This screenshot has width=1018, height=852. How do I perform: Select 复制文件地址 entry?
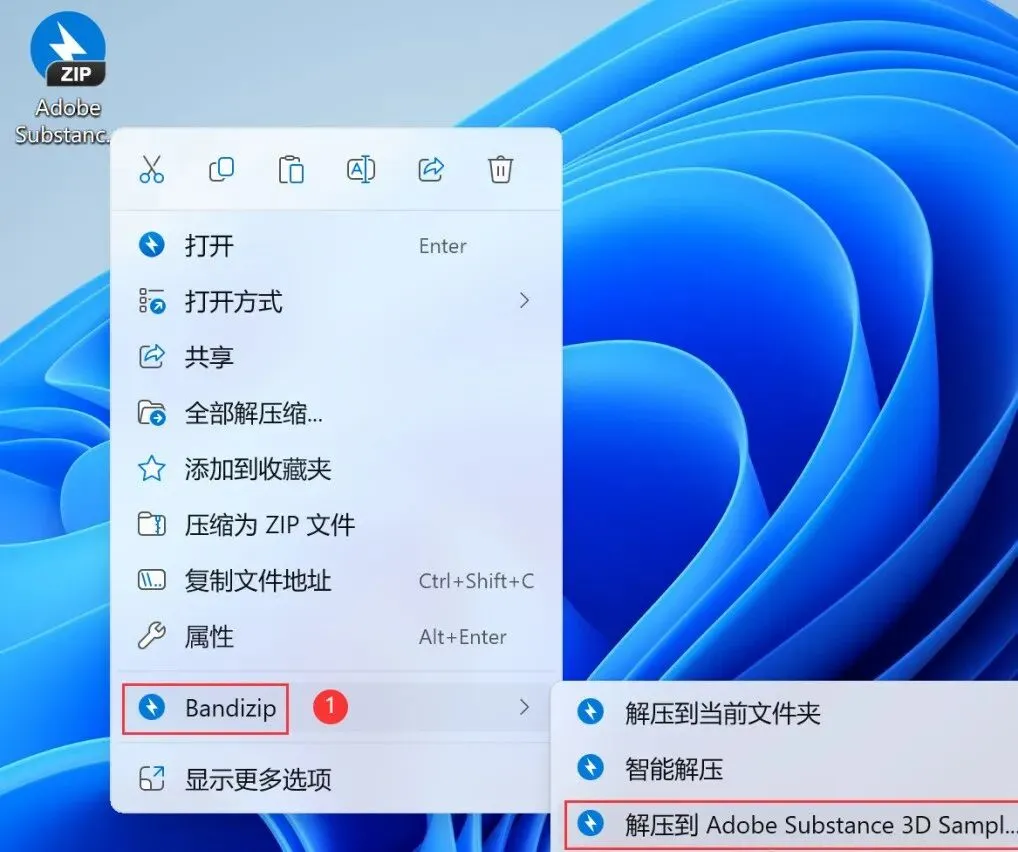(336, 581)
